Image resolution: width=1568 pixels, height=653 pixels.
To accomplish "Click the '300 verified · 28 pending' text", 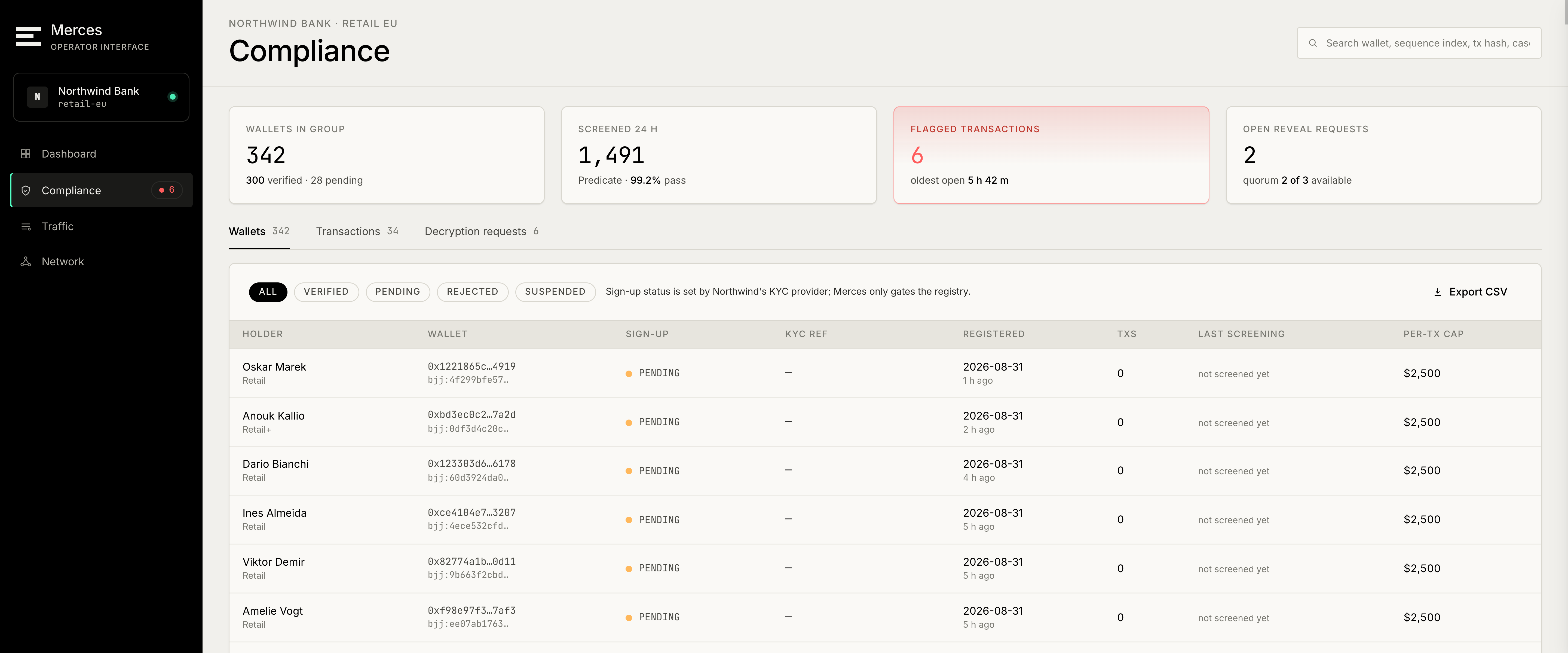I will 304,180.
